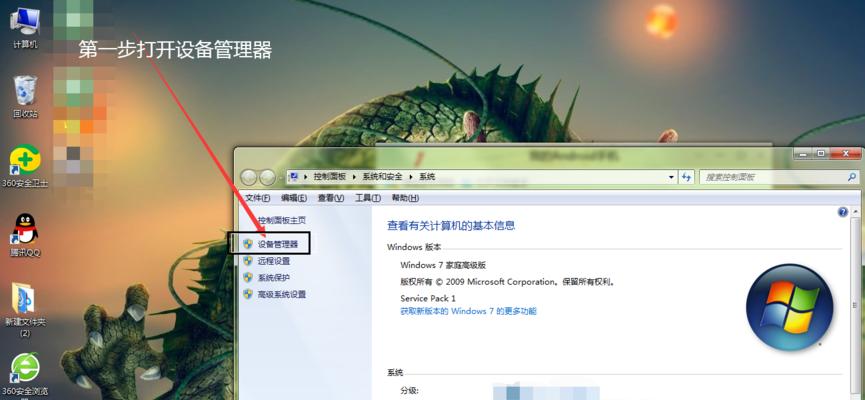This screenshot has width=865, height=400.
Task: Close the system control panel window
Action: tap(844, 154)
